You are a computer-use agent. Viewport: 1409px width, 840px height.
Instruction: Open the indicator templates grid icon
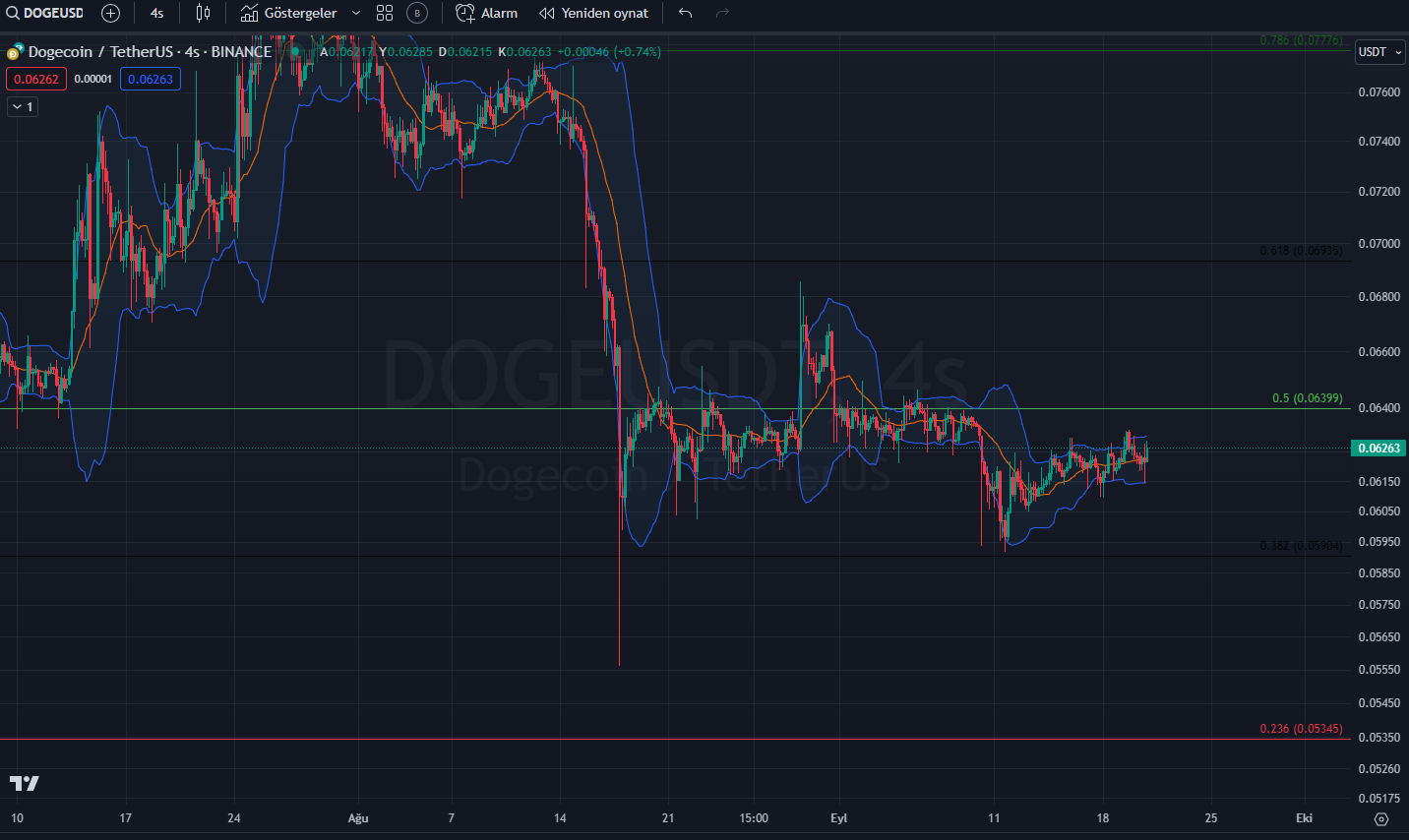tap(385, 13)
